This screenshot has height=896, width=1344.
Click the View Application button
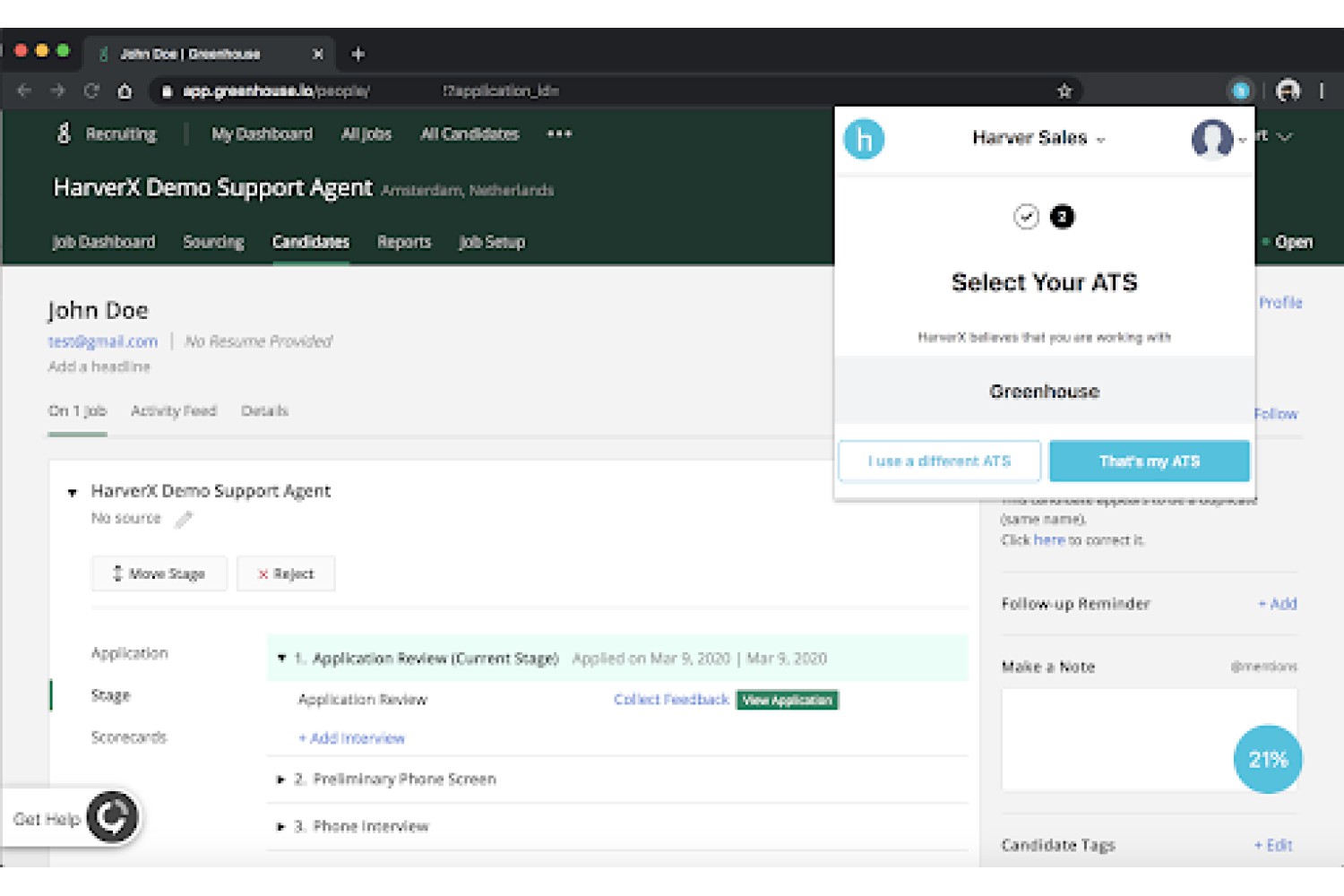click(787, 700)
